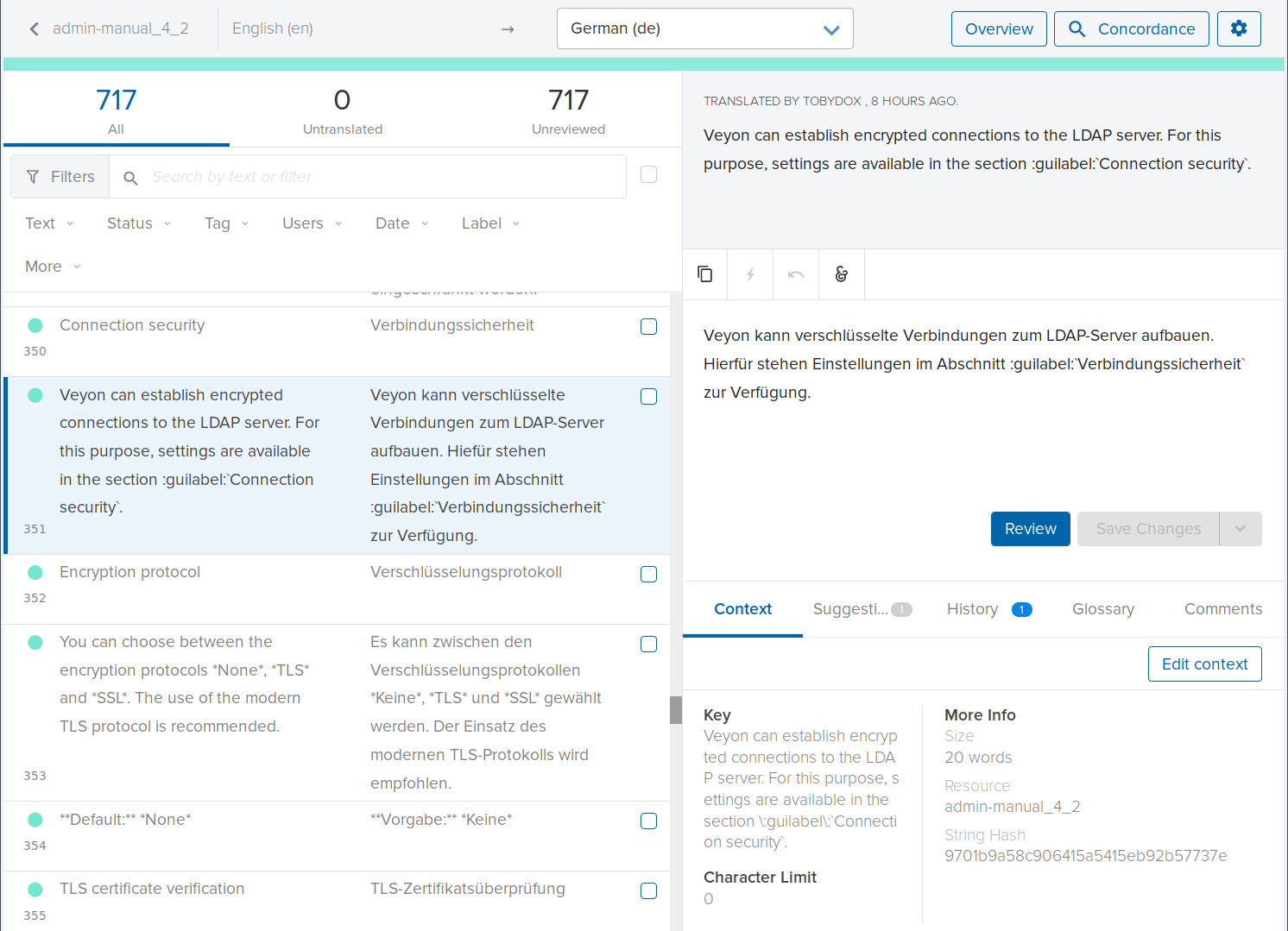This screenshot has height=931, width=1288.
Task: Click the green status dot for string 350
Action: (35, 325)
